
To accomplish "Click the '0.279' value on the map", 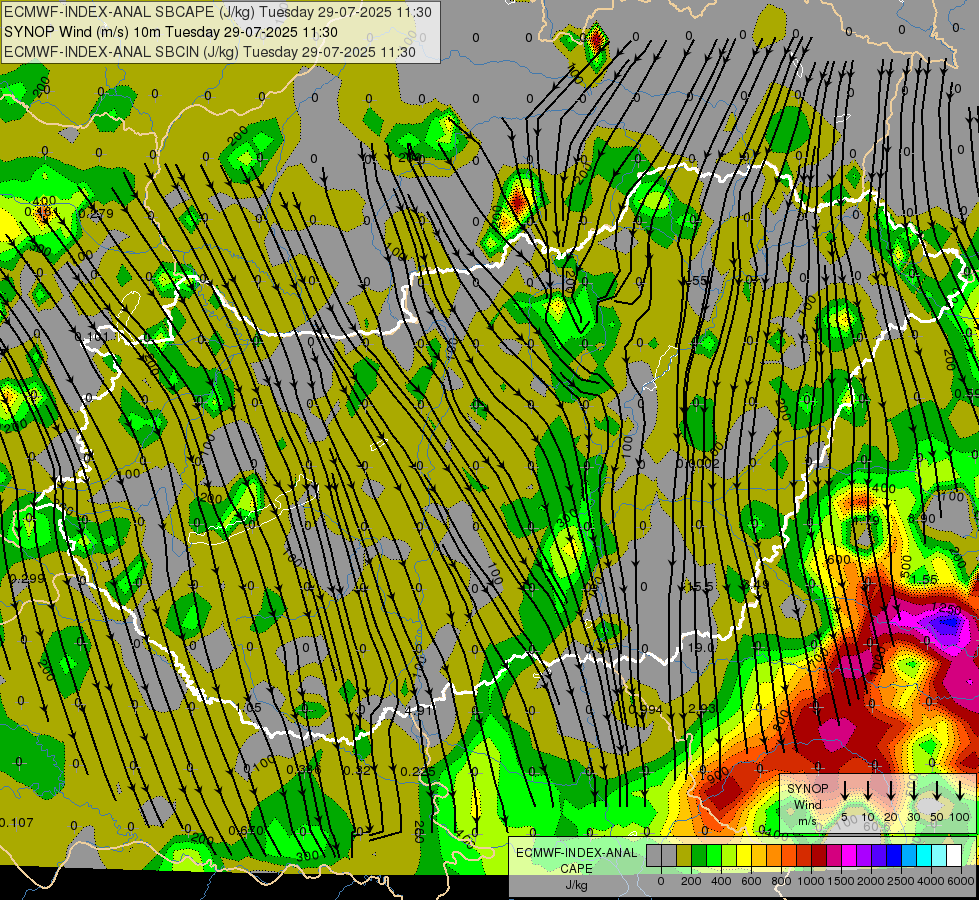I will 96,214.
